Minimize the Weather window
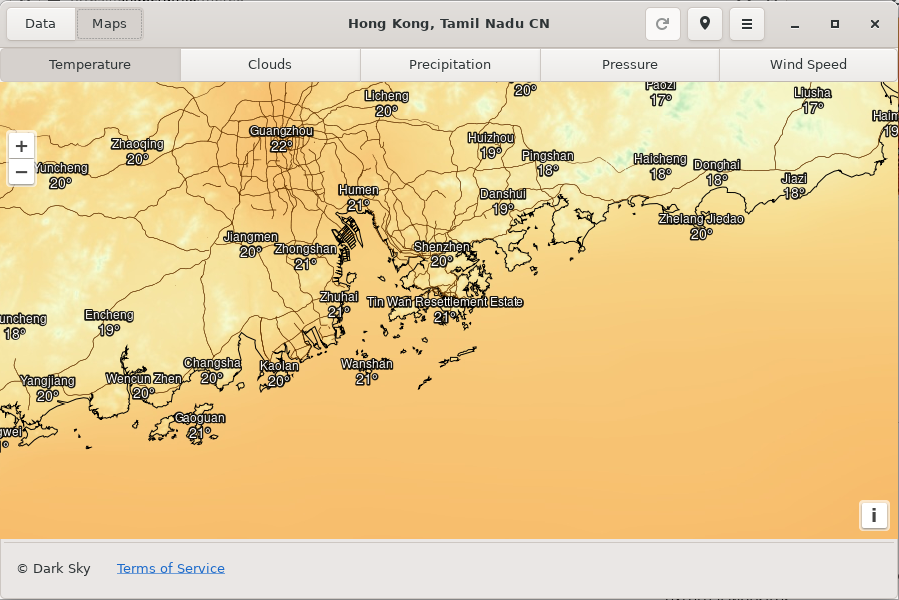 click(795, 23)
